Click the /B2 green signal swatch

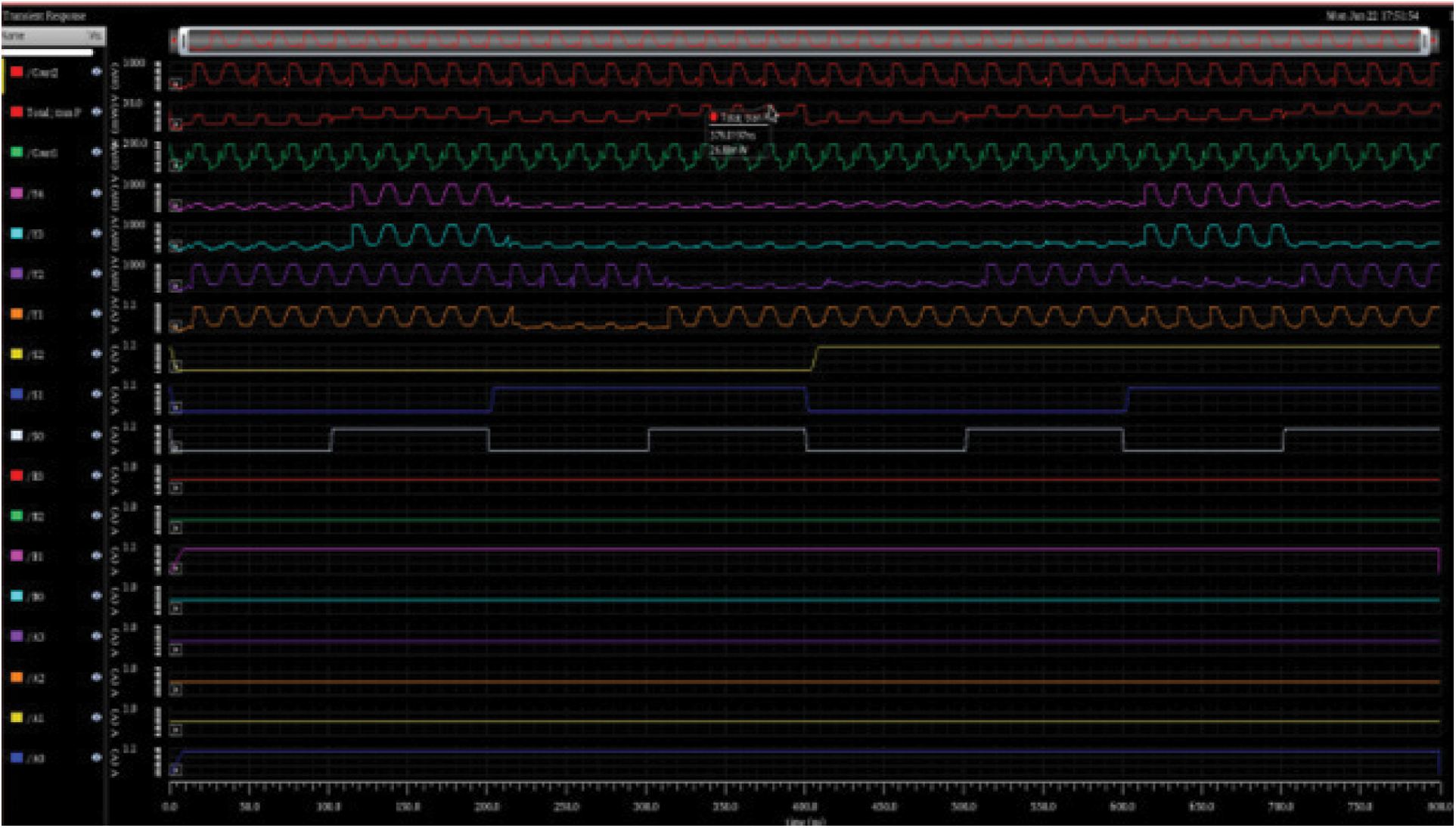tap(17, 516)
